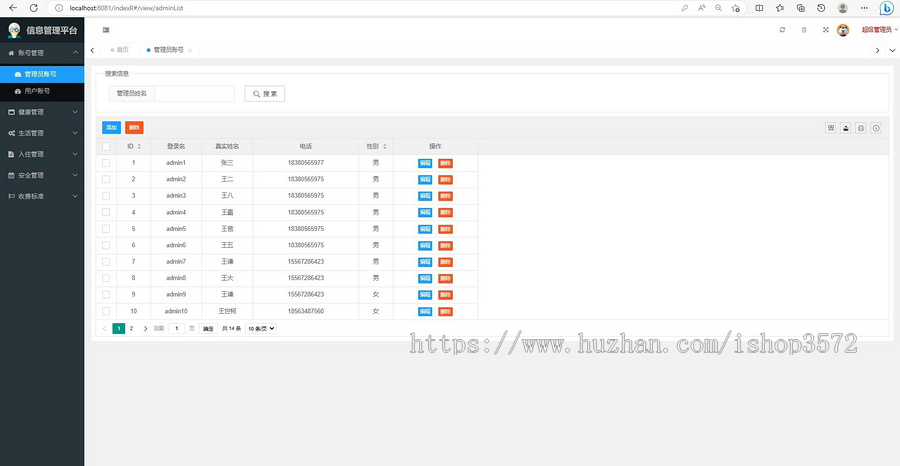Click the 确定 page jump button

[x=208, y=329]
